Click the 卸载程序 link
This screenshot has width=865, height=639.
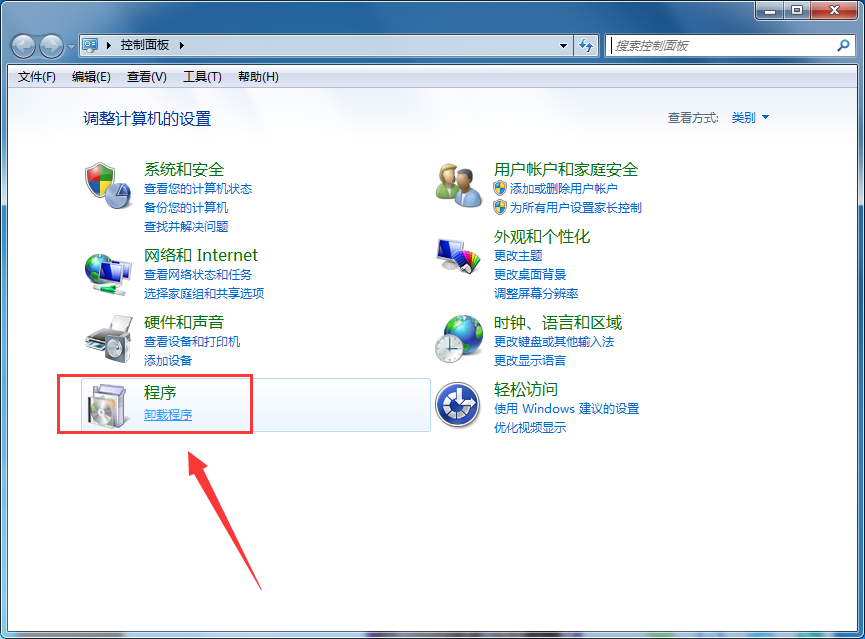[167, 413]
